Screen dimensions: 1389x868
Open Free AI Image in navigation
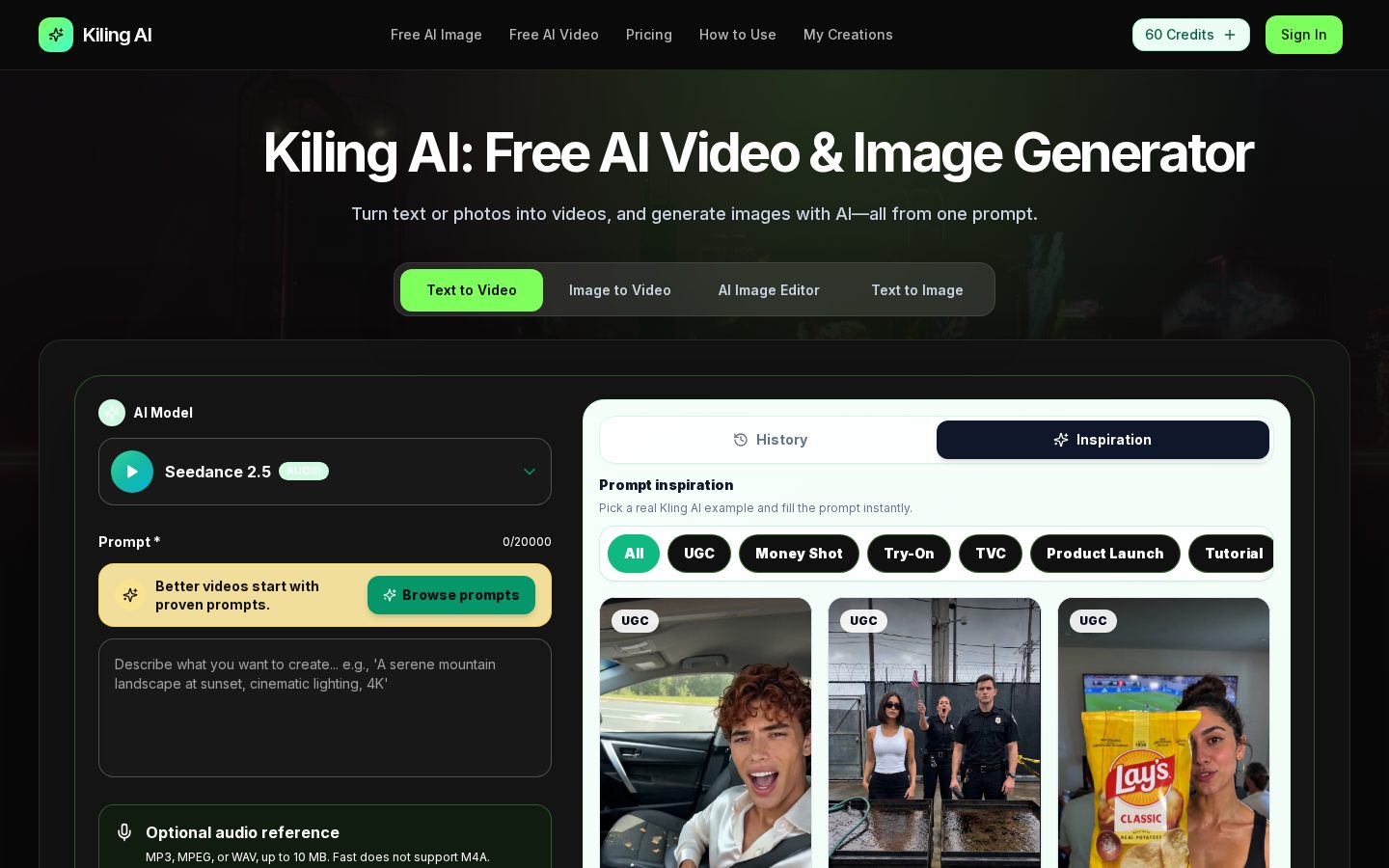tap(436, 35)
